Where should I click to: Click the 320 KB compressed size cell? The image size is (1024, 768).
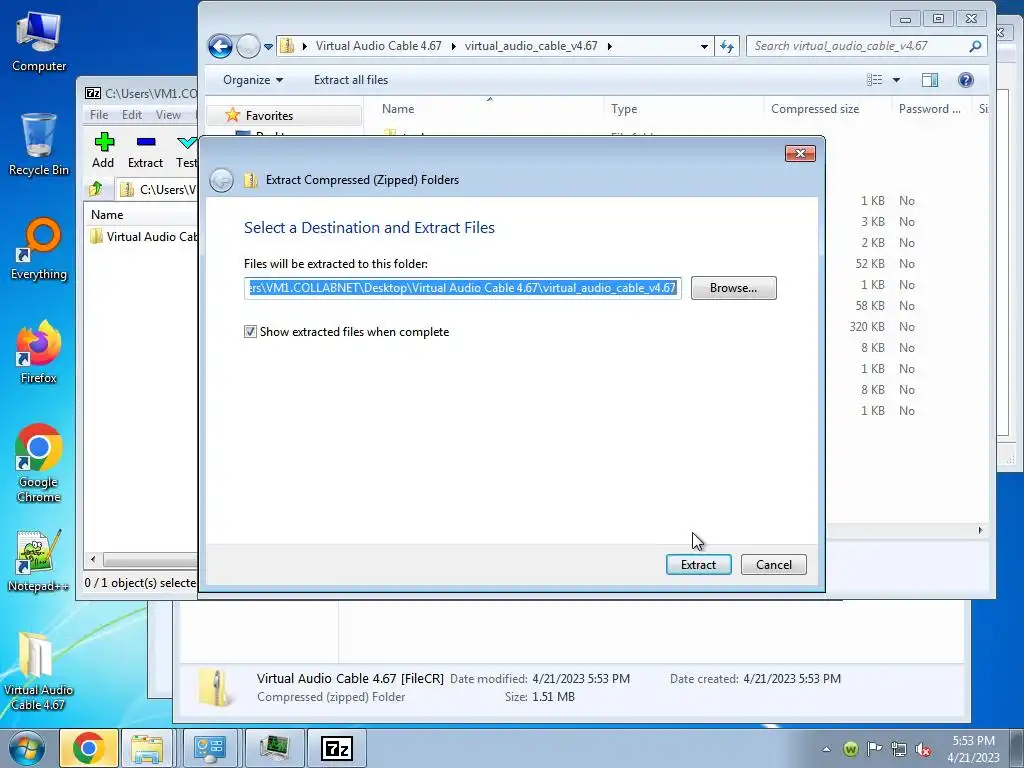point(867,327)
